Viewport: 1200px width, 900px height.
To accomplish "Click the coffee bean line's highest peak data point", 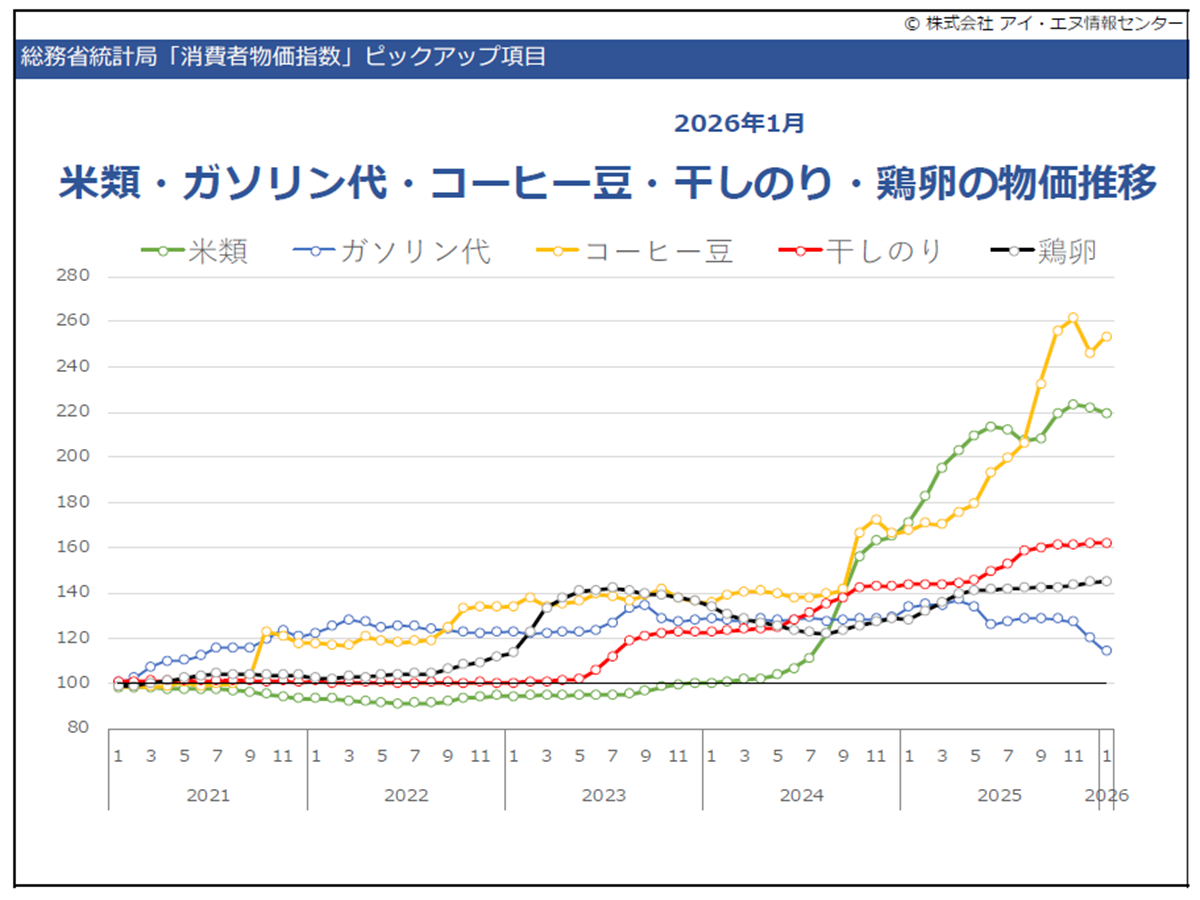I will (x=1073, y=317).
